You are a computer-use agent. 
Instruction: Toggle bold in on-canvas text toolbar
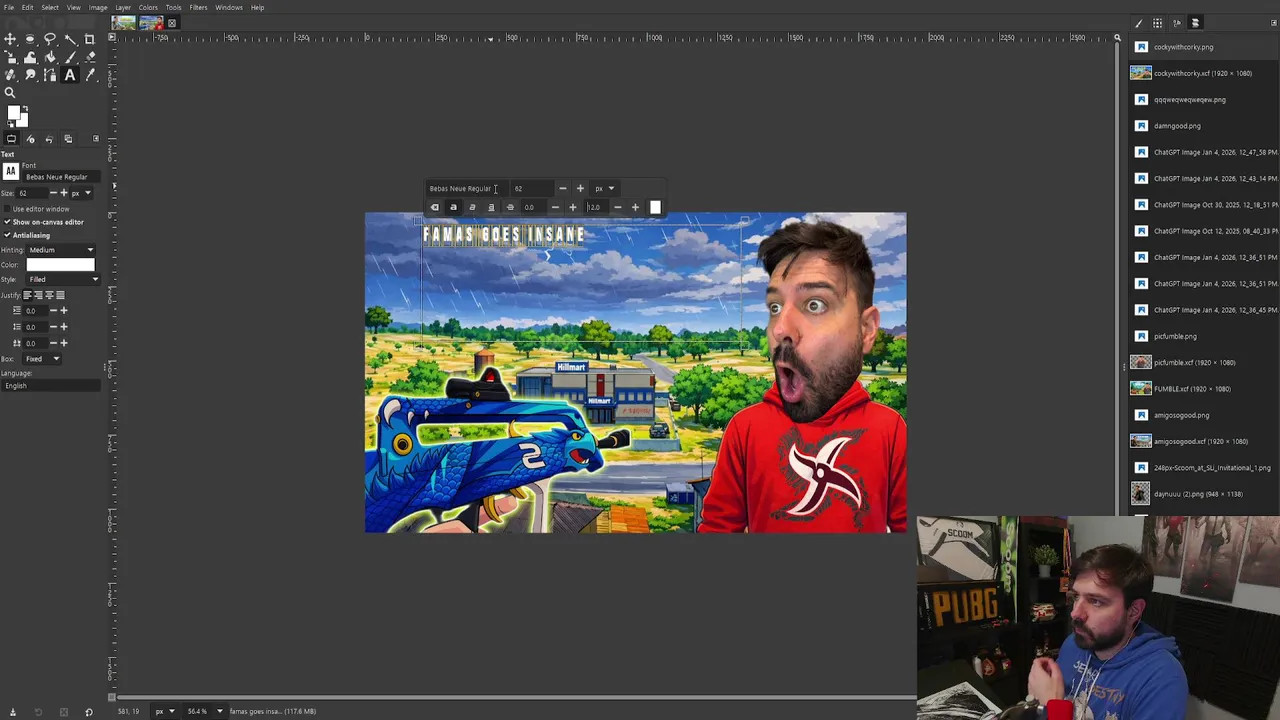pyautogui.click(x=453, y=207)
